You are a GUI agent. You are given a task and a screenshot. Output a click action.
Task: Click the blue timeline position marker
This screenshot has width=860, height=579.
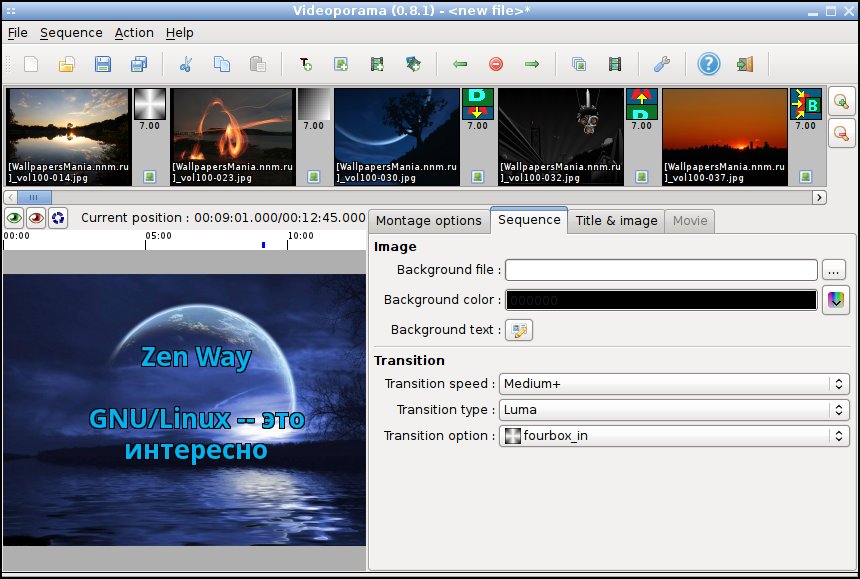click(x=264, y=245)
